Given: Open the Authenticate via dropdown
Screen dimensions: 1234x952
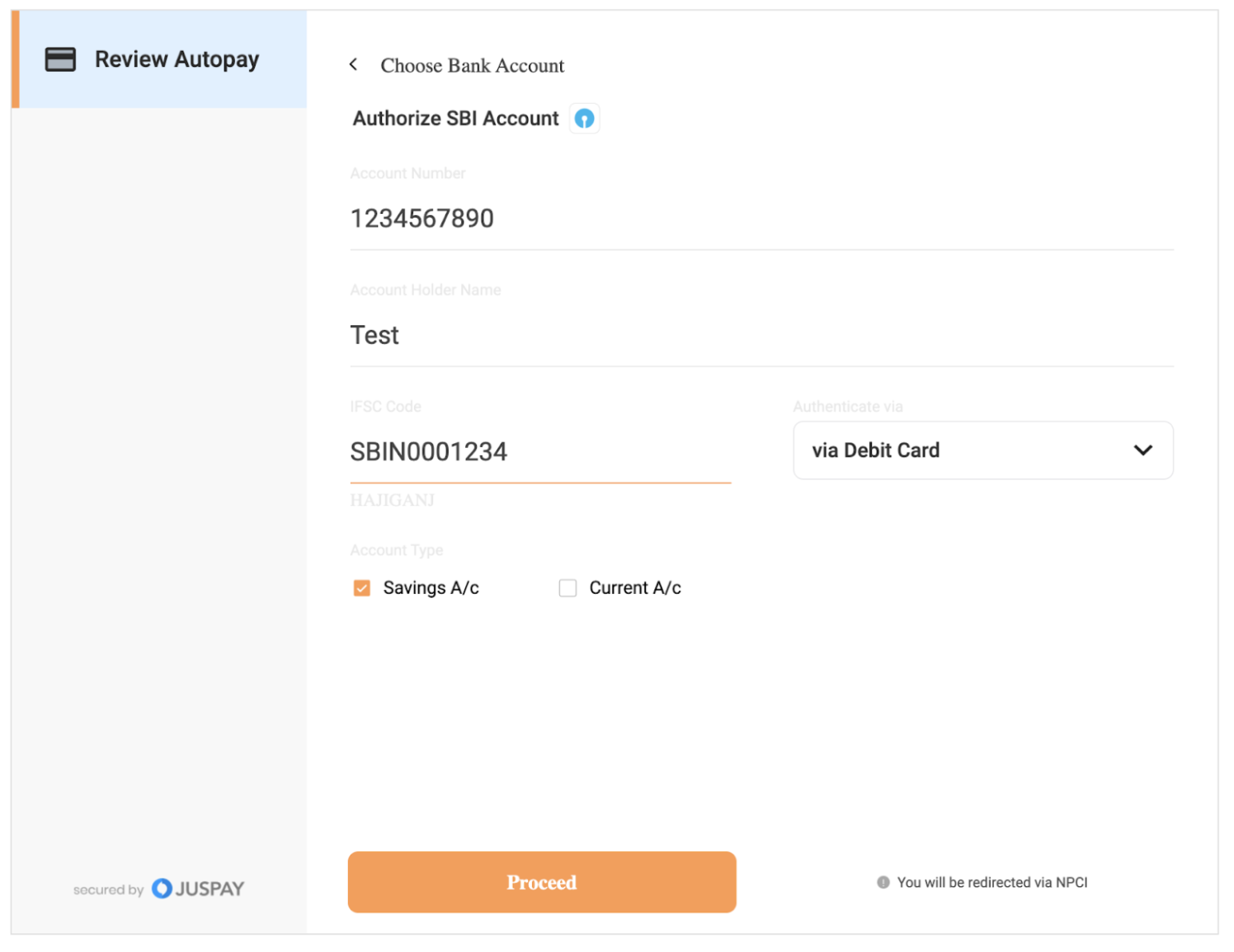Looking at the screenshot, I should pyautogui.click(x=982, y=450).
